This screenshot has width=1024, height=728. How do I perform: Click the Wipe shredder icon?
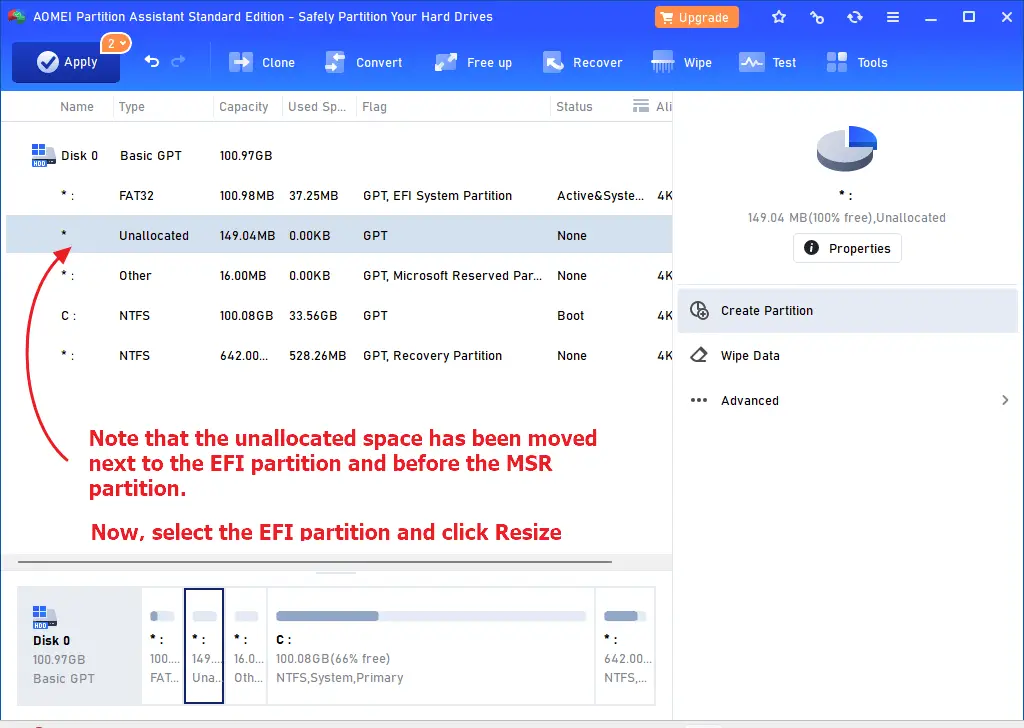coord(662,63)
